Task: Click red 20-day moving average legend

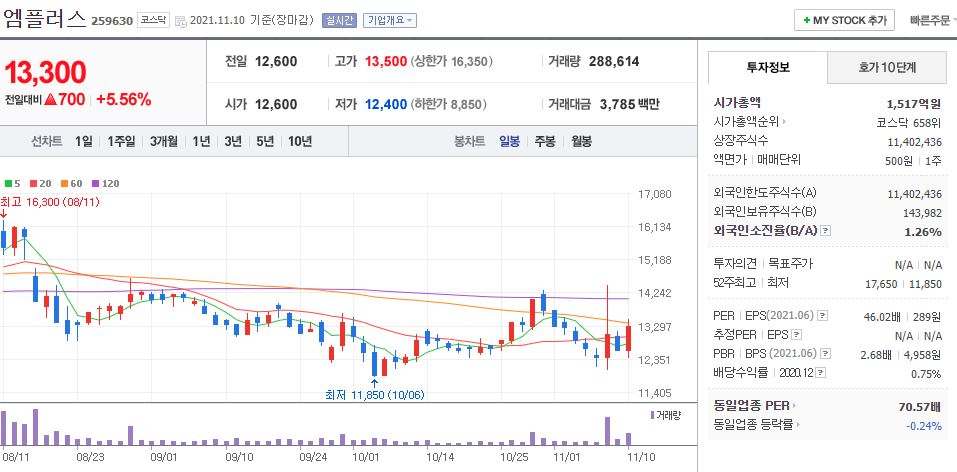Action: point(40,183)
